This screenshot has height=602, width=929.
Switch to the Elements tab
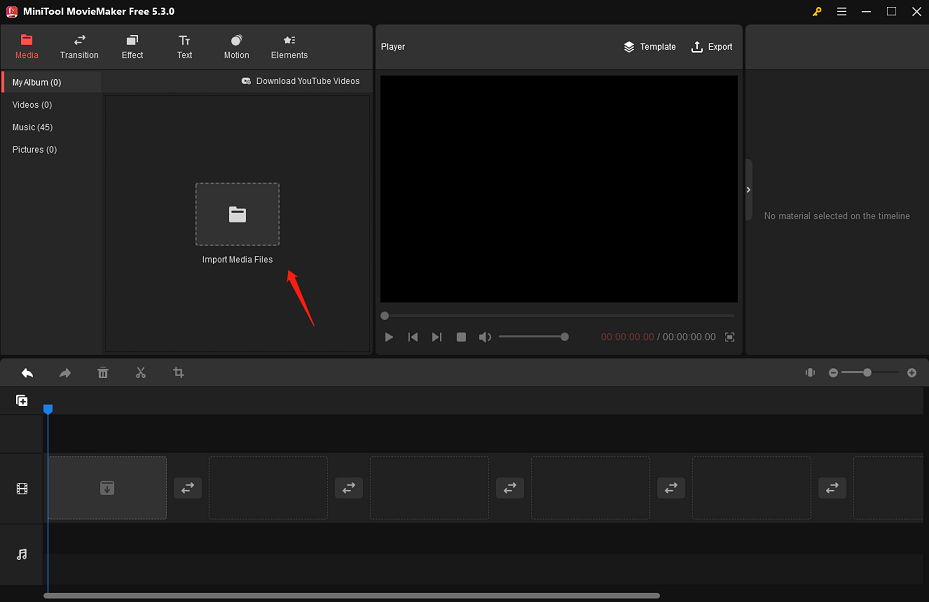(x=289, y=47)
